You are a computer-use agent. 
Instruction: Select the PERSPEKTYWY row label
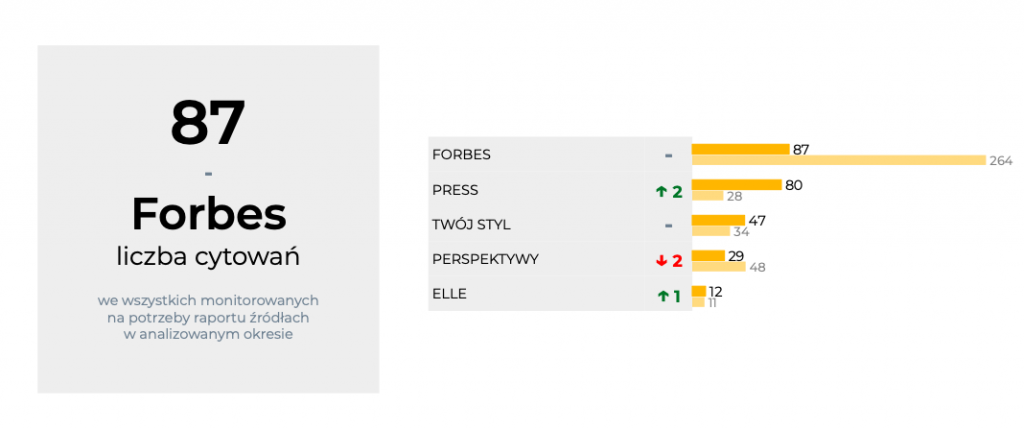click(x=485, y=259)
